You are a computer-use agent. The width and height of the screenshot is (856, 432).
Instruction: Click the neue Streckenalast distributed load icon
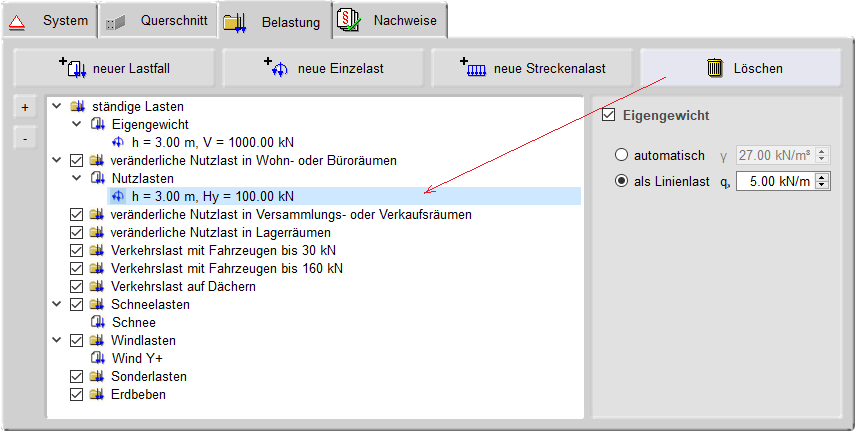coord(475,68)
